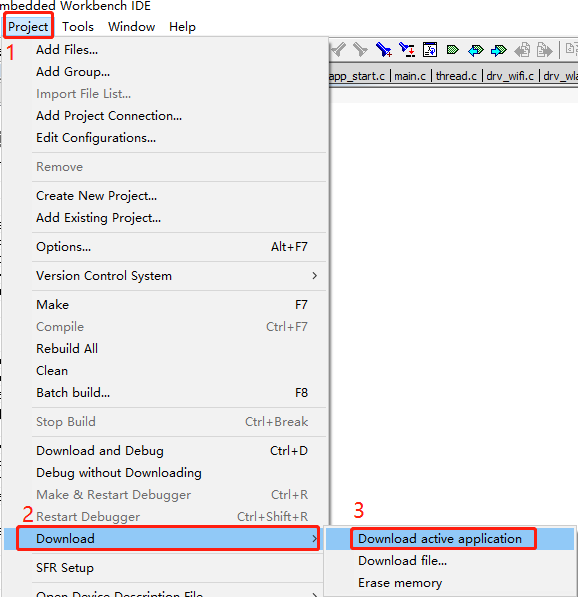Open the drv_wifi.c tab

point(510,76)
